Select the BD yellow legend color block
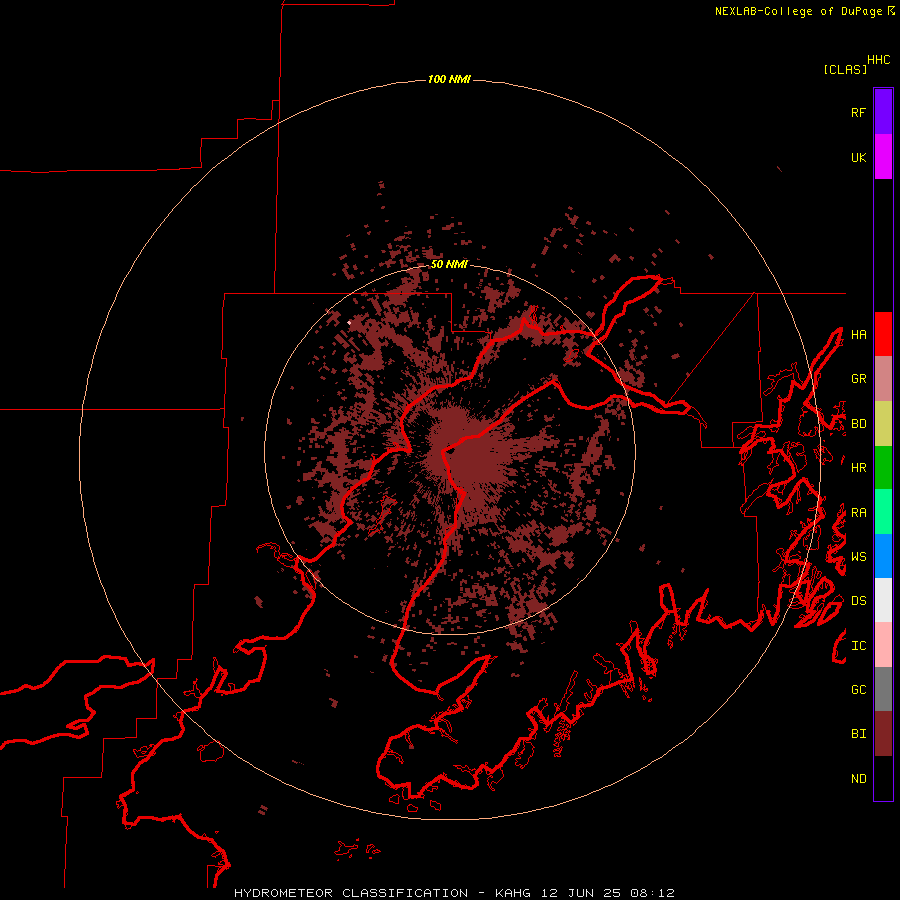 pyautogui.click(x=883, y=423)
